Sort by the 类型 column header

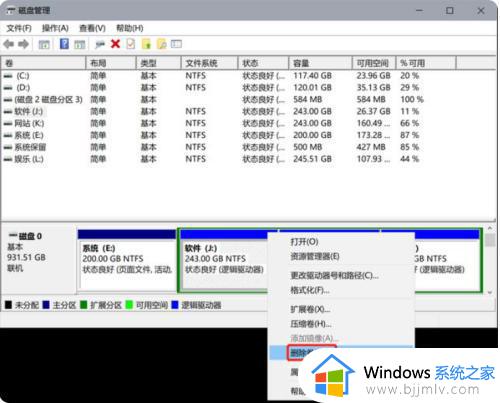click(159, 63)
